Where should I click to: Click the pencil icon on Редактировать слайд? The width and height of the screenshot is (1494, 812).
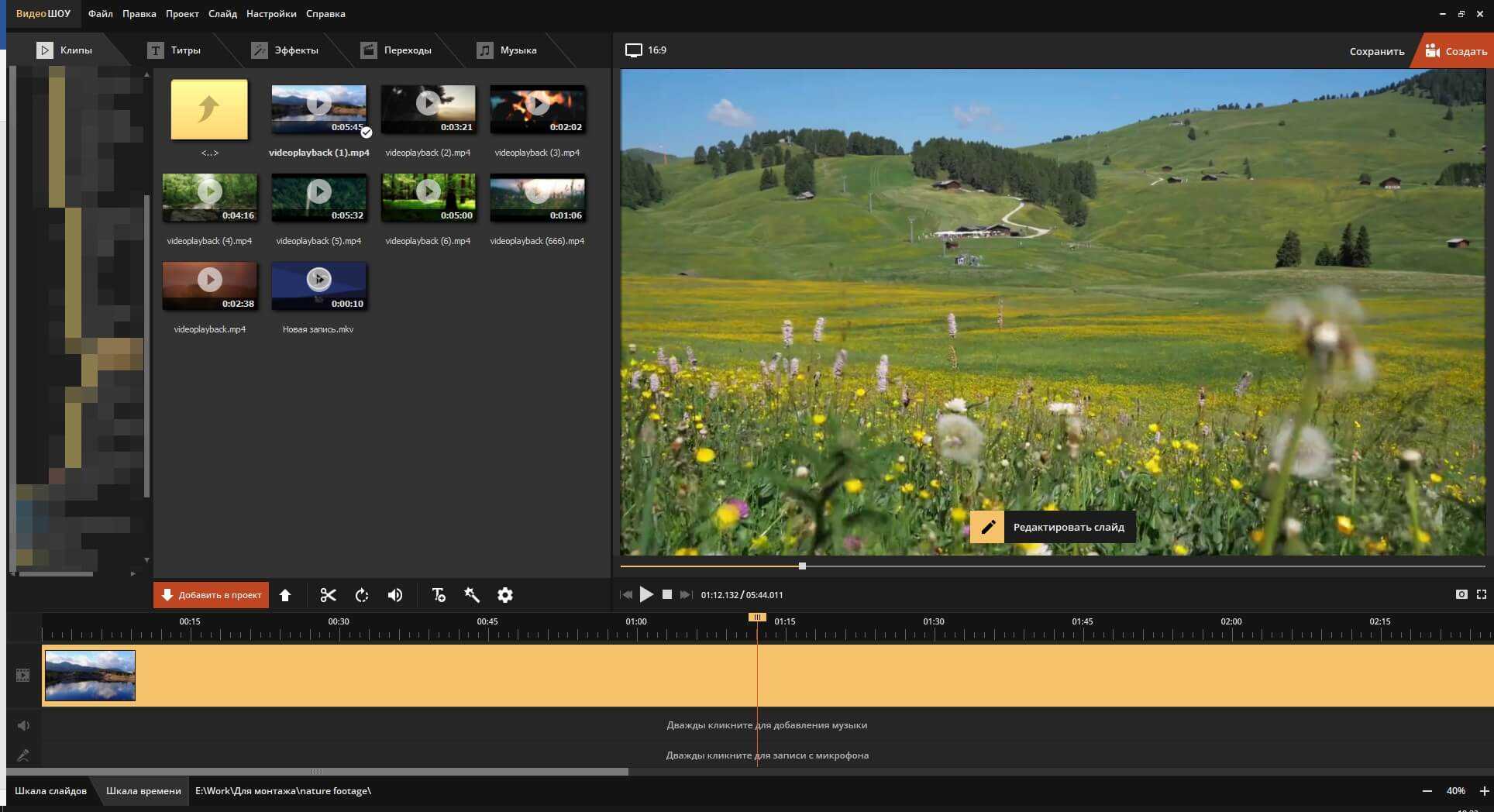[x=988, y=527]
